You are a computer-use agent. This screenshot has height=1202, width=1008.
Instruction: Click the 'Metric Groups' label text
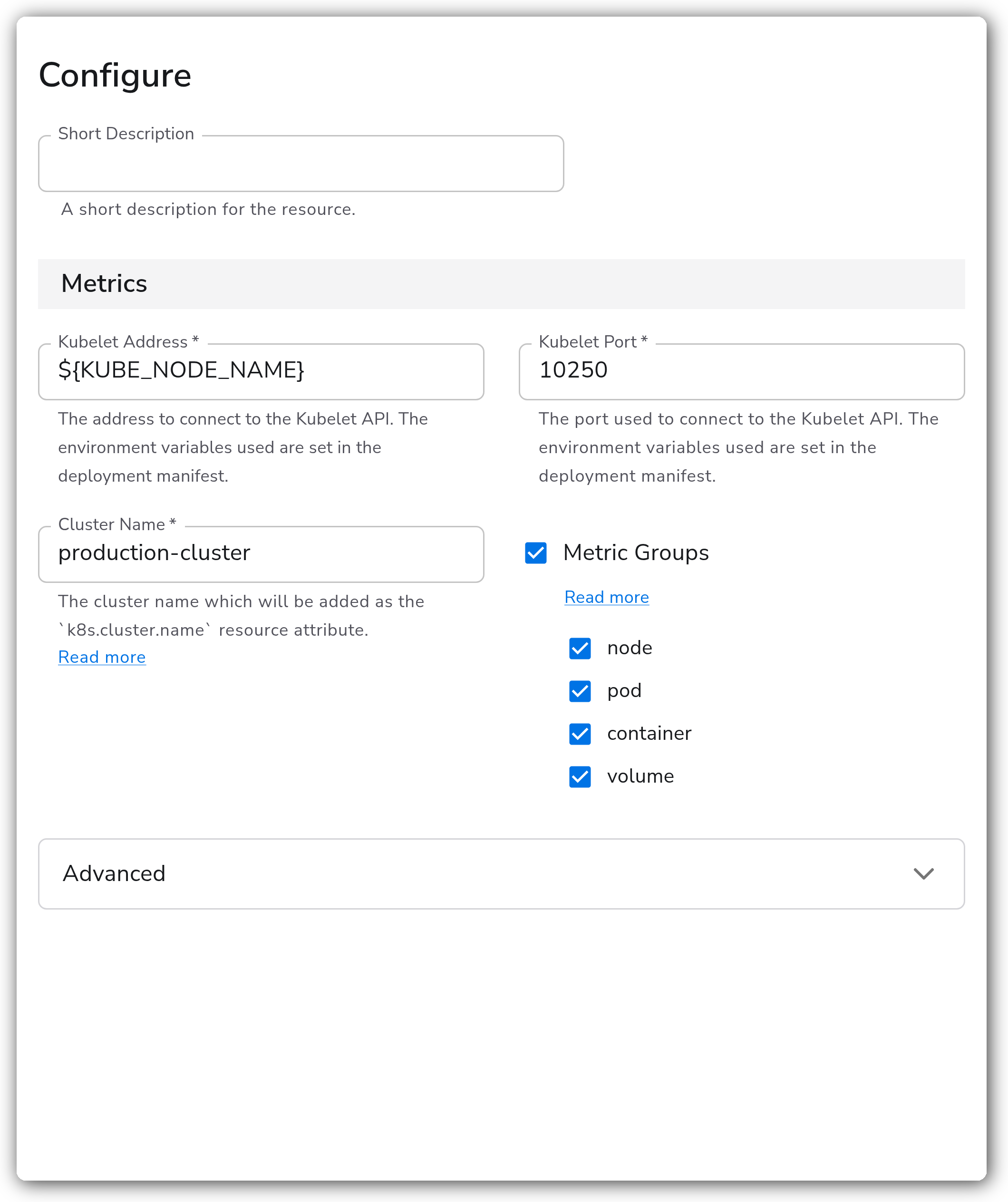pyautogui.click(x=636, y=553)
